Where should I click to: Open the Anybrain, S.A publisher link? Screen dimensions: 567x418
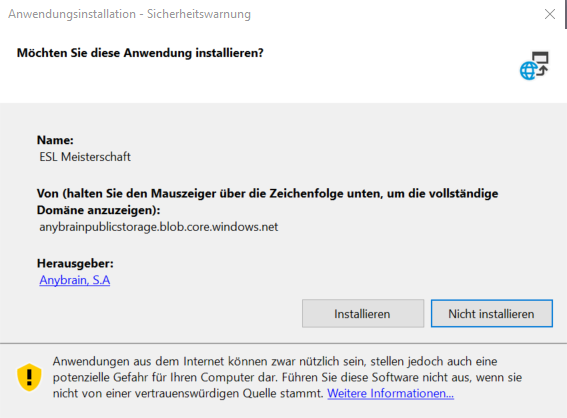click(x=75, y=280)
